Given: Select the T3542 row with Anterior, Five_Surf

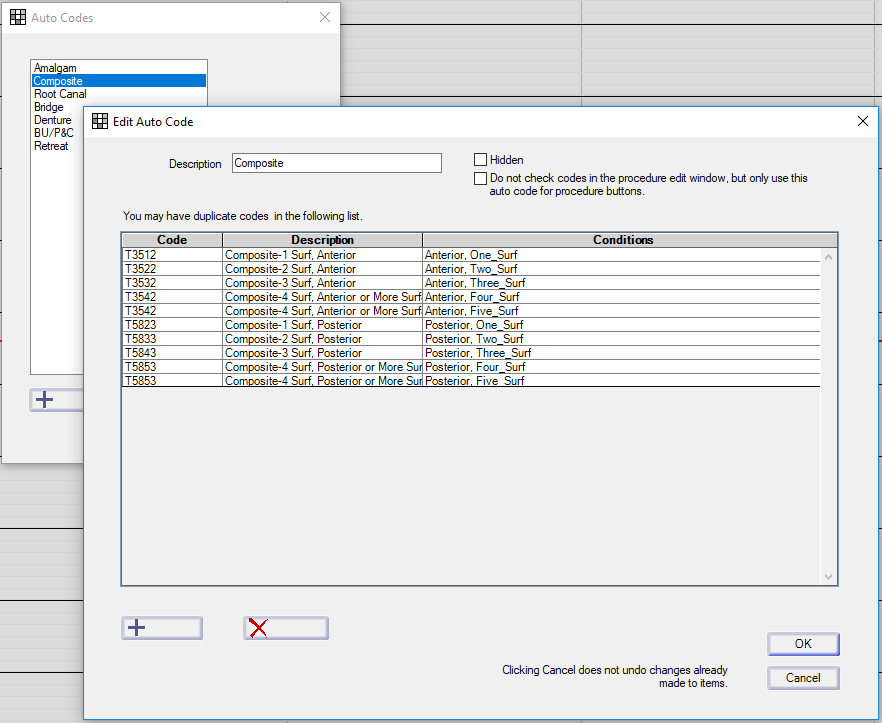Looking at the screenshot, I should click(x=471, y=311).
